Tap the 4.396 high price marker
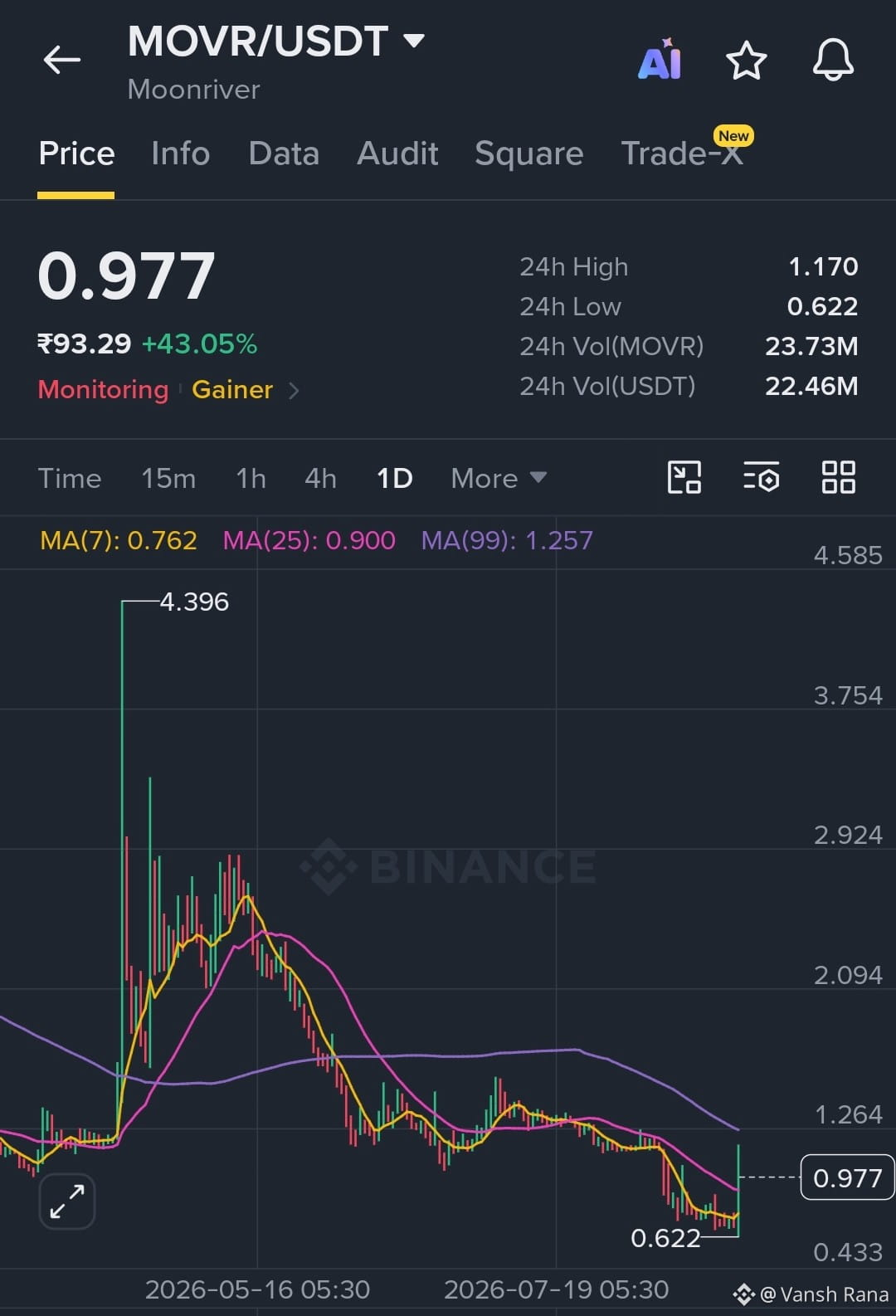896x1316 pixels. (x=194, y=602)
